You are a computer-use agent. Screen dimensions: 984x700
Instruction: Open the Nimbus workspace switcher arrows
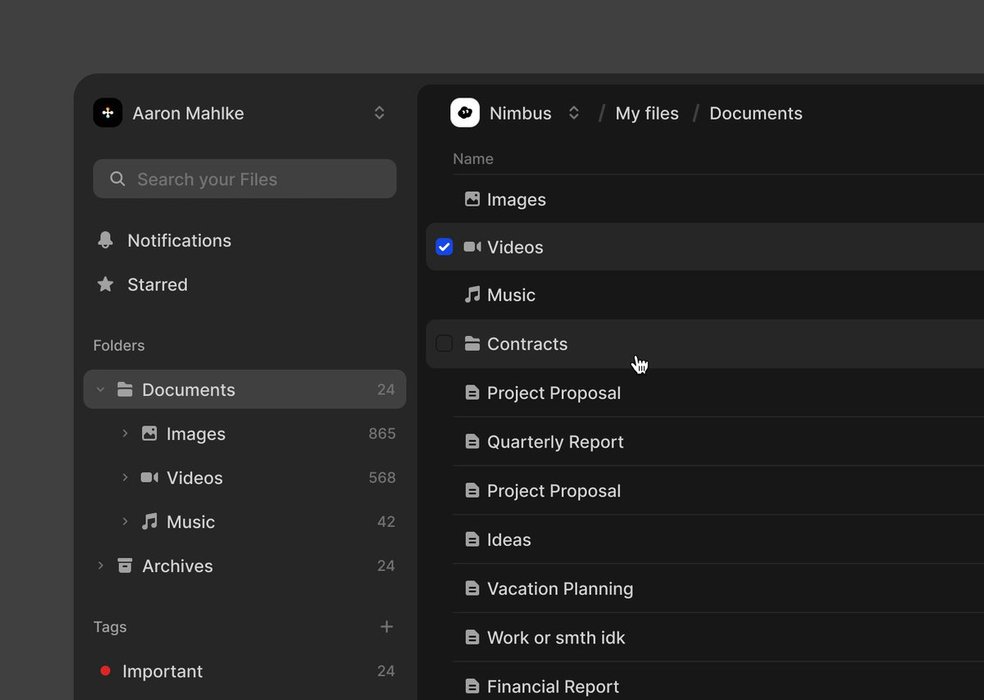[x=574, y=113]
